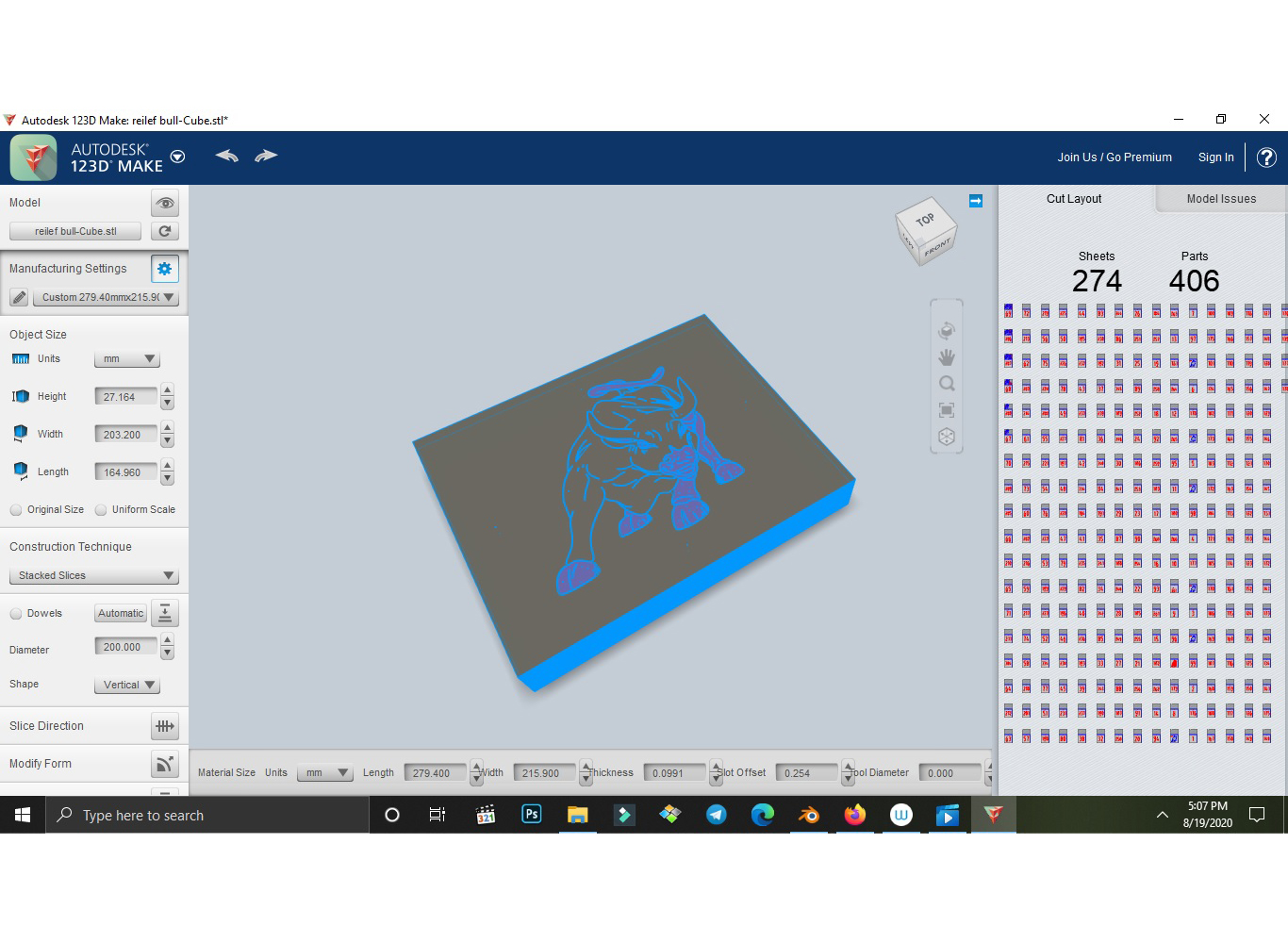This screenshot has height=943, width=1288.
Task: Toggle model visibility eye icon
Action: pyautogui.click(x=165, y=203)
